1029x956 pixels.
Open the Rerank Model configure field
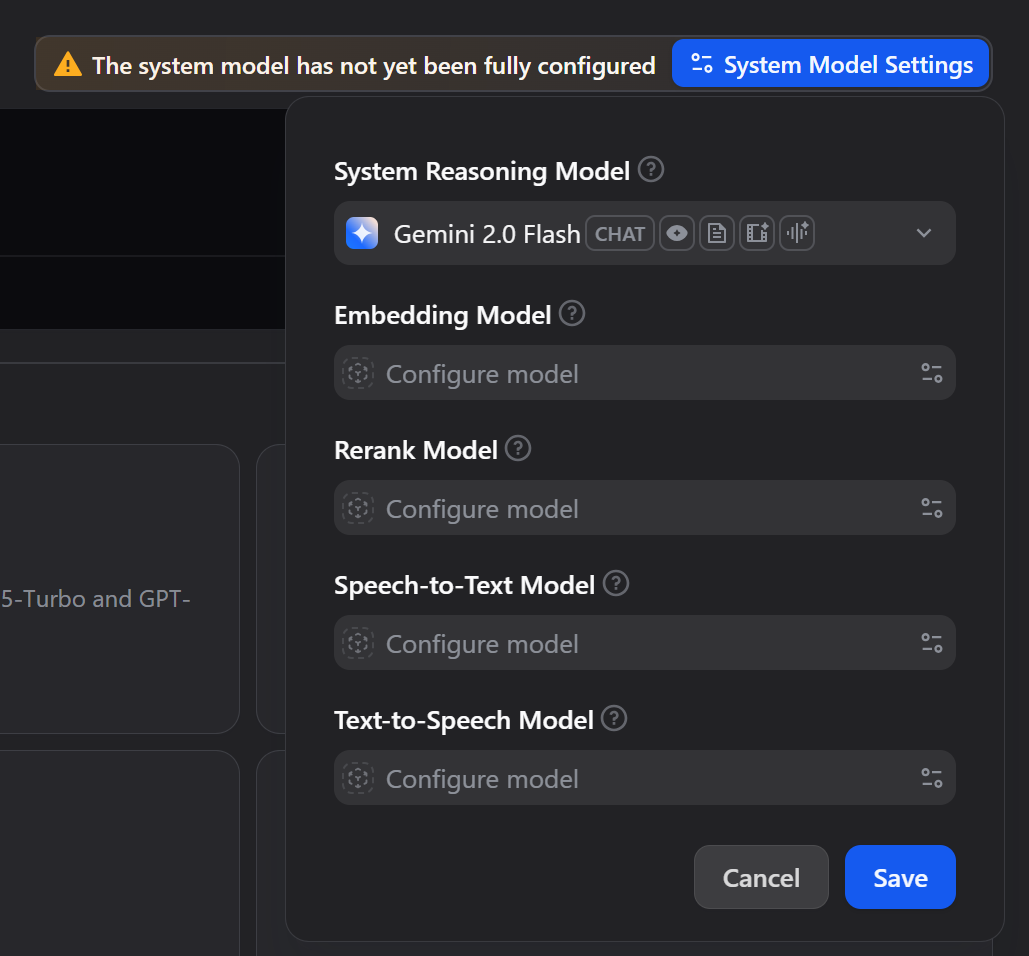[x=644, y=508]
